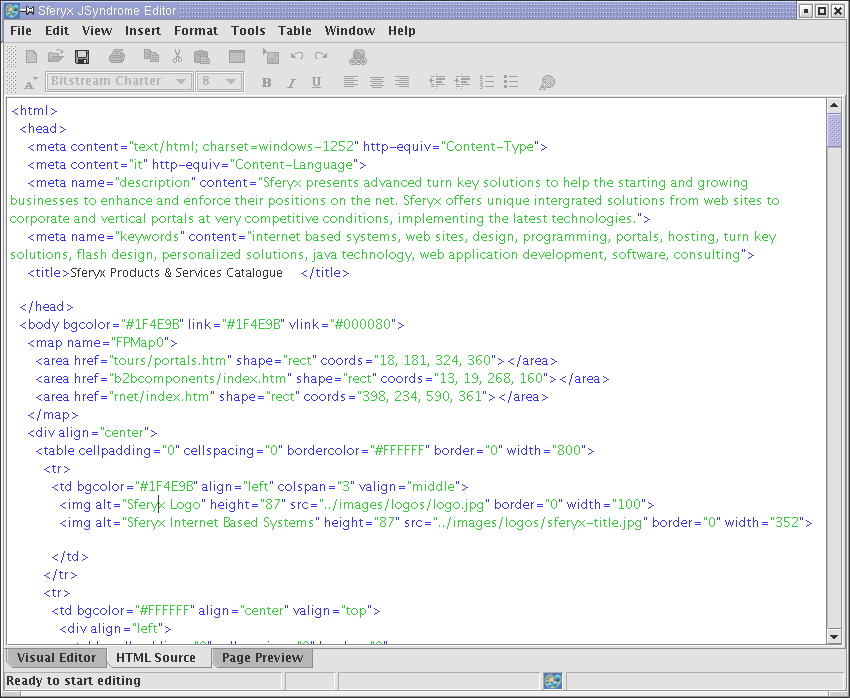Click the vertical scrollbar down arrow
This screenshot has height=698, width=850.
(x=834, y=635)
